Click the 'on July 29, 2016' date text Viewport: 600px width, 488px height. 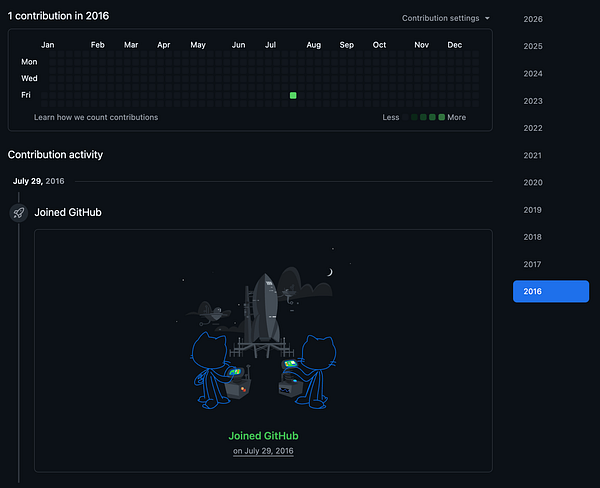pyautogui.click(x=263, y=451)
